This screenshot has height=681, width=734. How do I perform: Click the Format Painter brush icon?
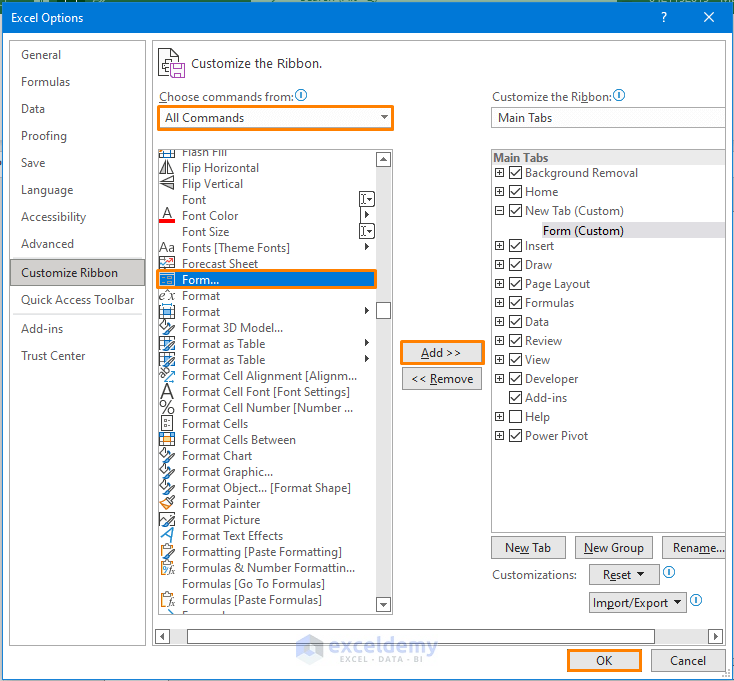pos(167,503)
